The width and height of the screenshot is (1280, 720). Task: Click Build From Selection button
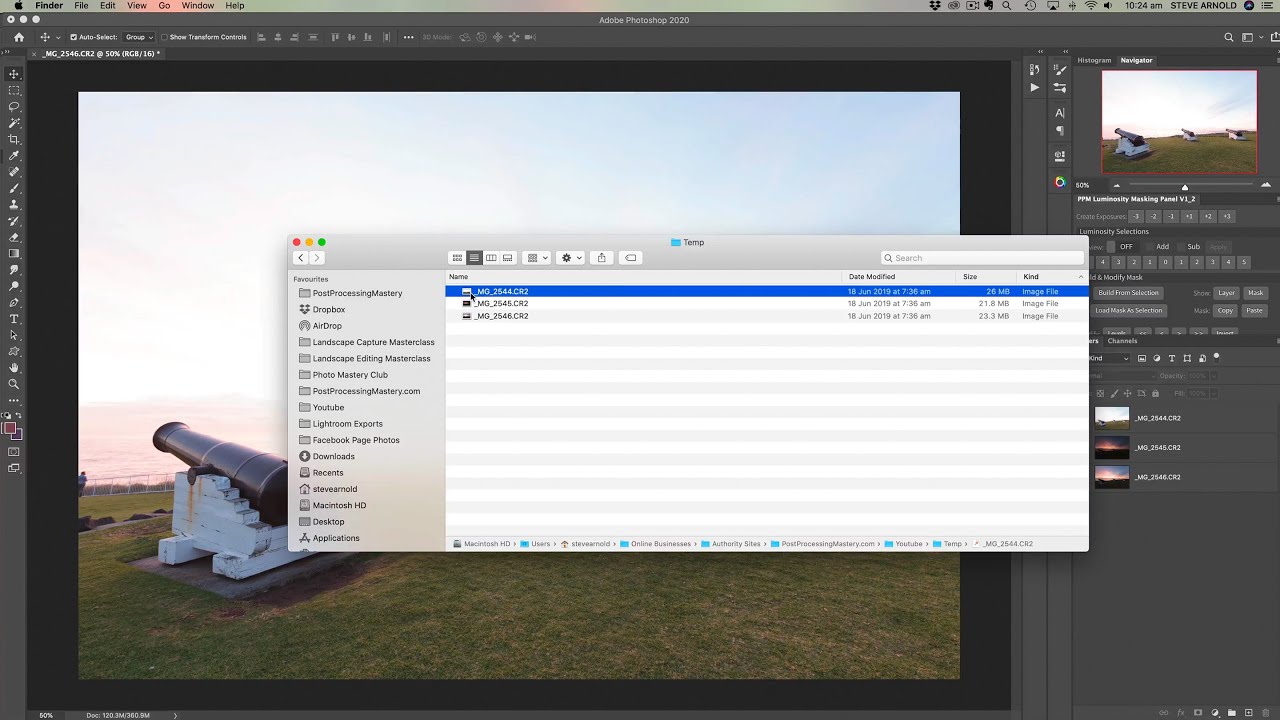[1128, 293]
